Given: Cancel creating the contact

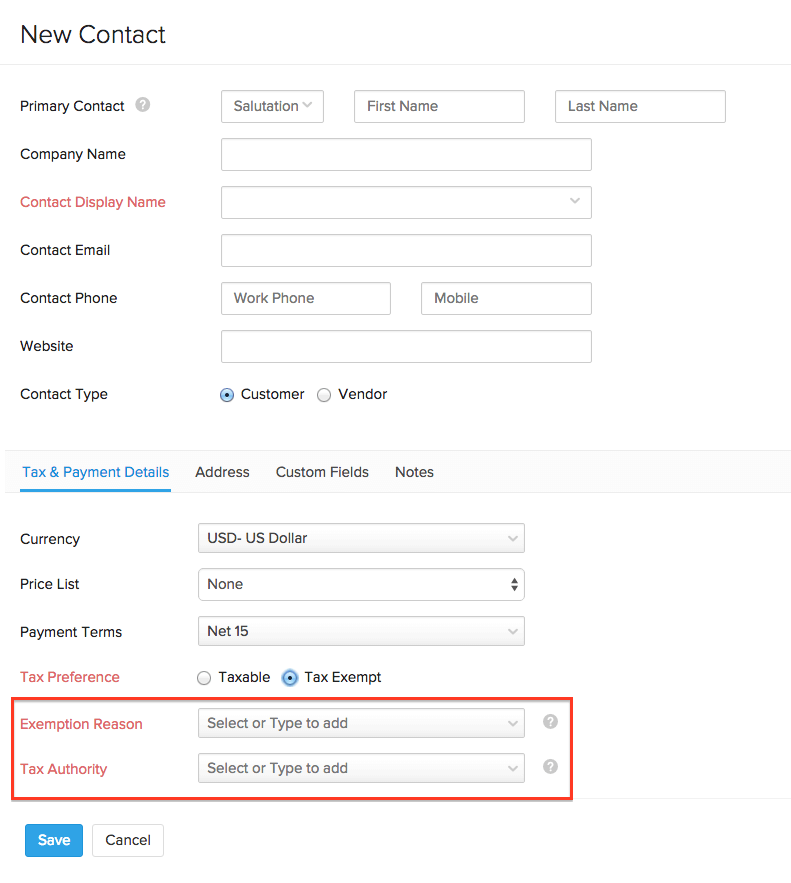Looking at the screenshot, I should [127, 840].
